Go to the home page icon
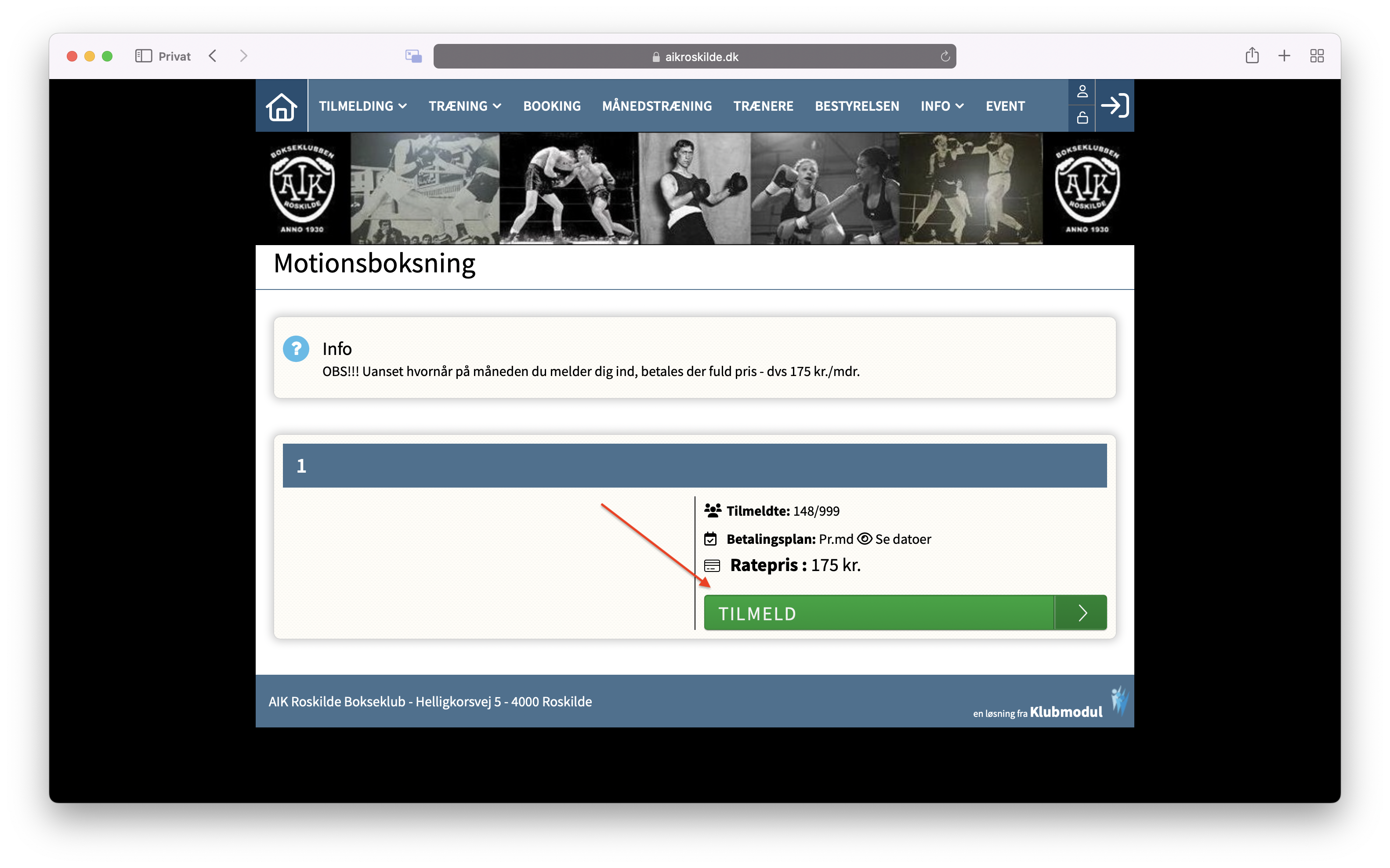 (x=281, y=106)
